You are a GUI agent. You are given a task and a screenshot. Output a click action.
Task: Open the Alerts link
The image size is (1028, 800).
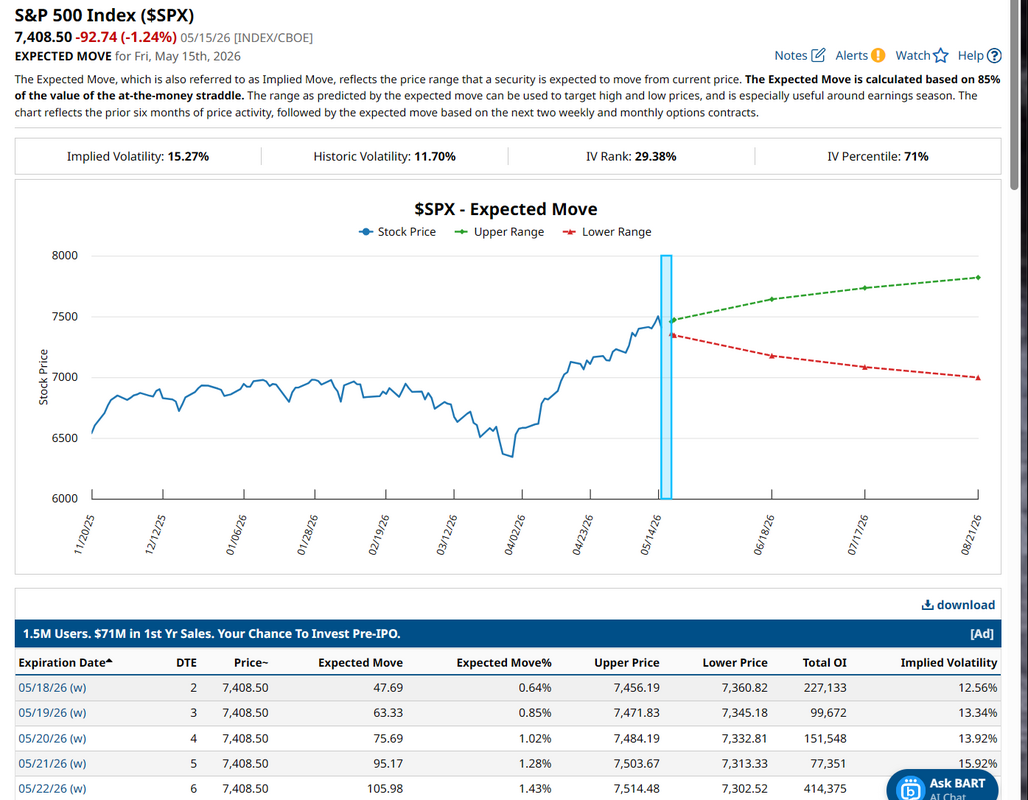[x=852, y=56]
